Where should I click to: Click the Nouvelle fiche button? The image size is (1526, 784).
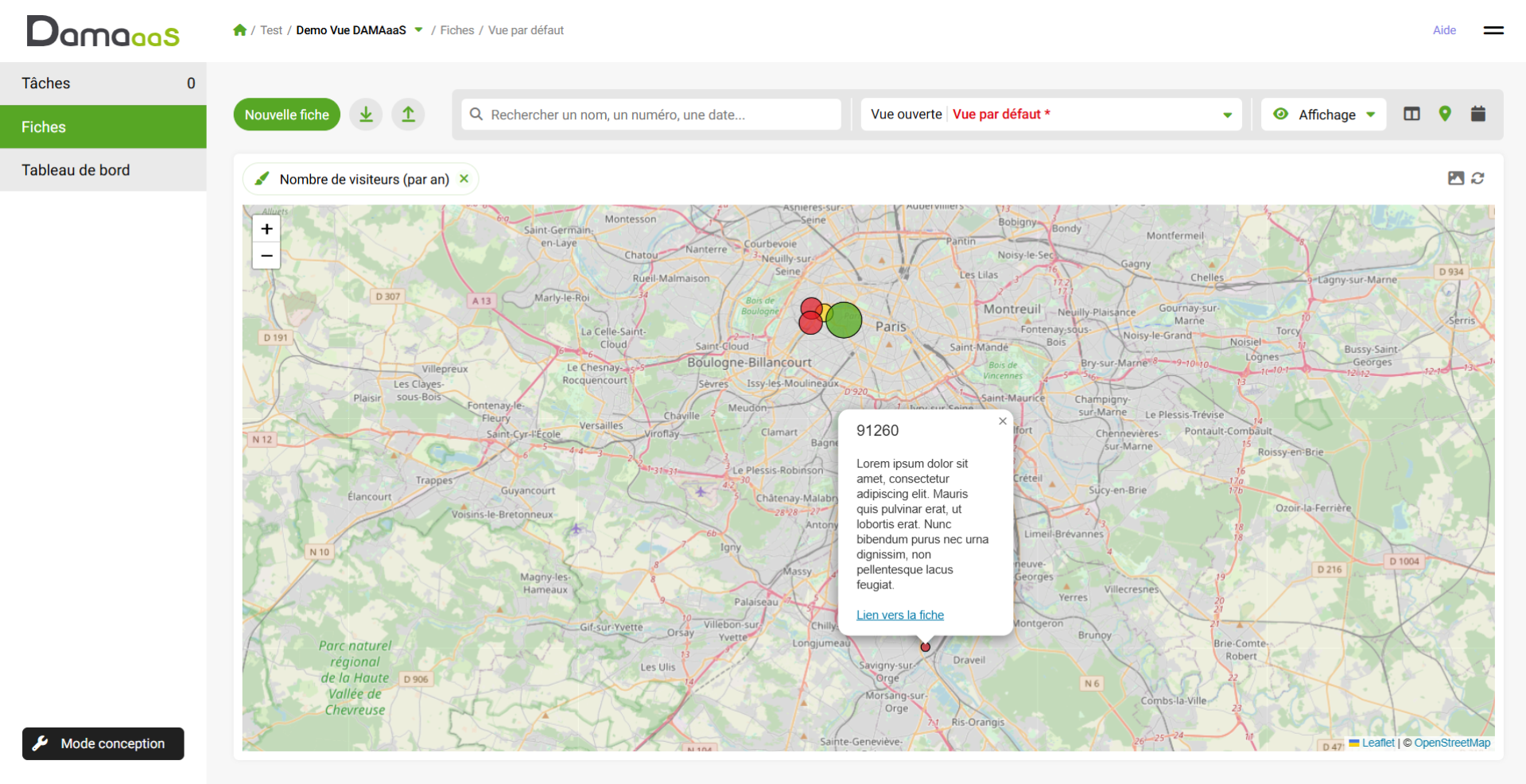pos(286,114)
